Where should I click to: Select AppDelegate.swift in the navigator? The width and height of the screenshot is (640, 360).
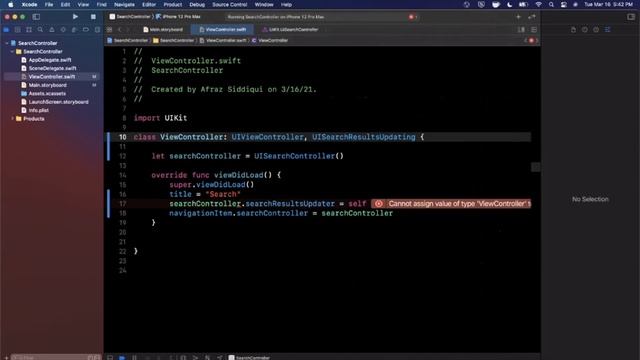(x=50, y=60)
